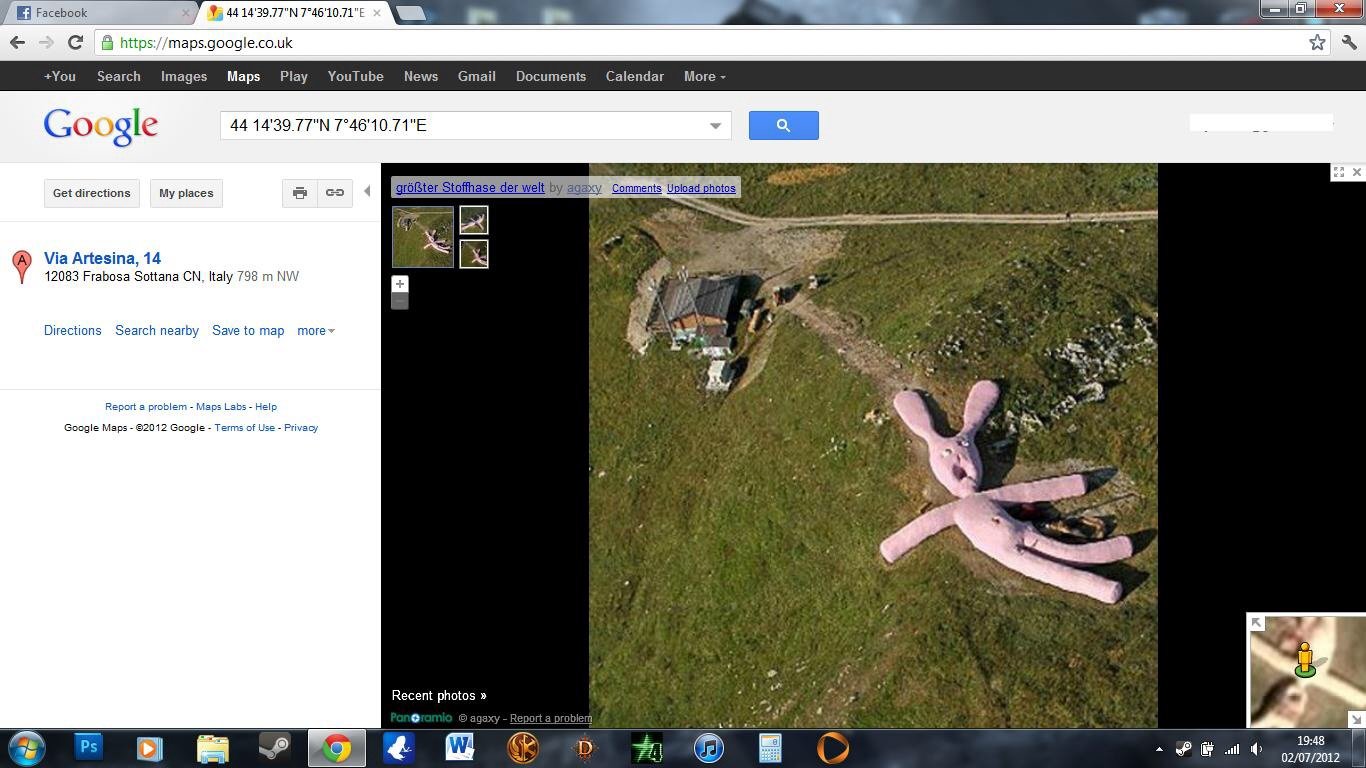1366x768 pixels.
Task: Click the link chain icon
Action: point(335,193)
